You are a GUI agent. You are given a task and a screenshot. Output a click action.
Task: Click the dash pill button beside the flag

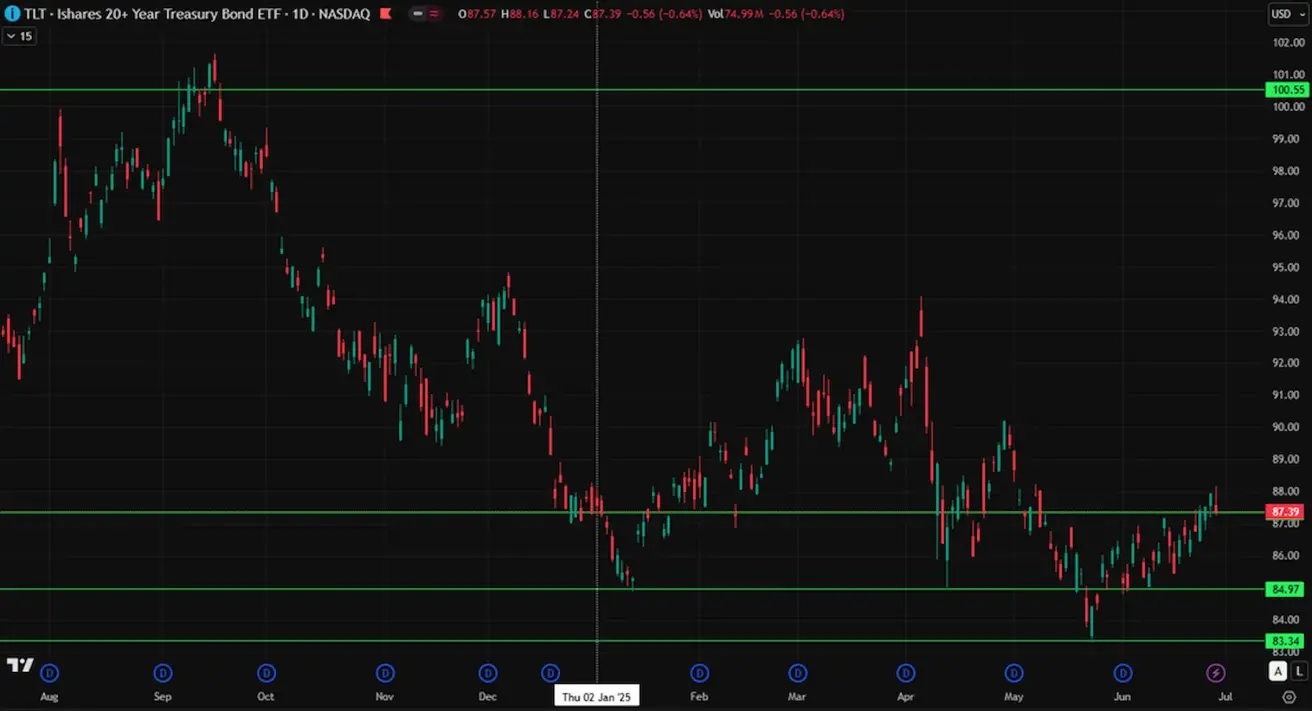pyautogui.click(x=418, y=14)
